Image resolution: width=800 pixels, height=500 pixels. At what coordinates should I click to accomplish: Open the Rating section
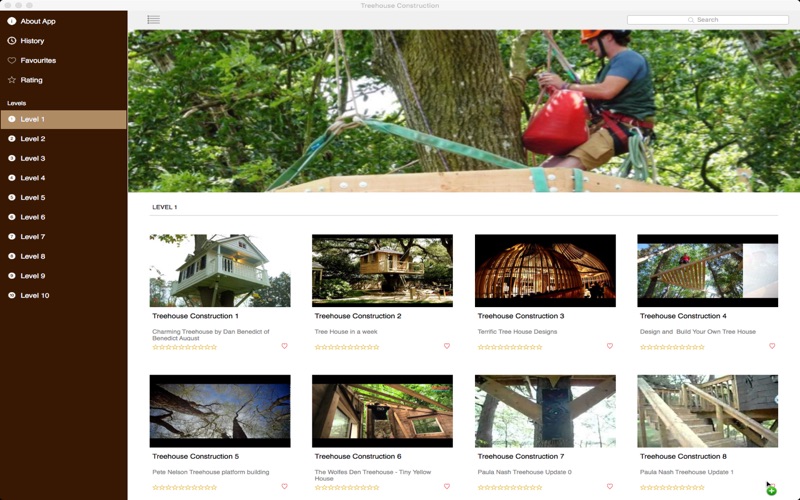tap(31, 80)
